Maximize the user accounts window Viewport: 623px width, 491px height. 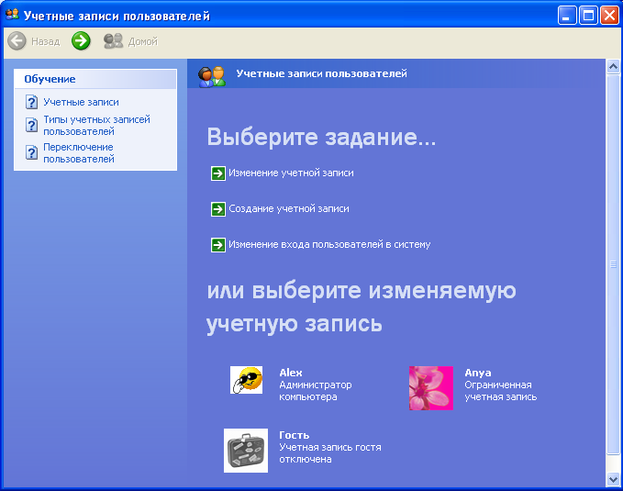[x=588, y=16]
